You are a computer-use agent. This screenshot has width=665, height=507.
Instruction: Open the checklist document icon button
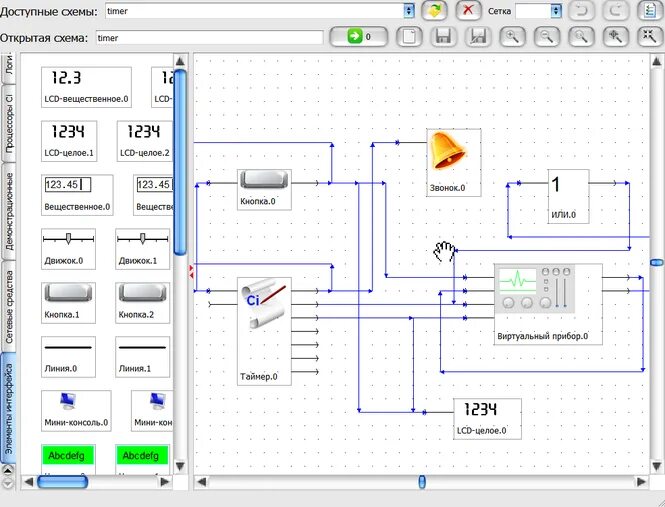650,11
